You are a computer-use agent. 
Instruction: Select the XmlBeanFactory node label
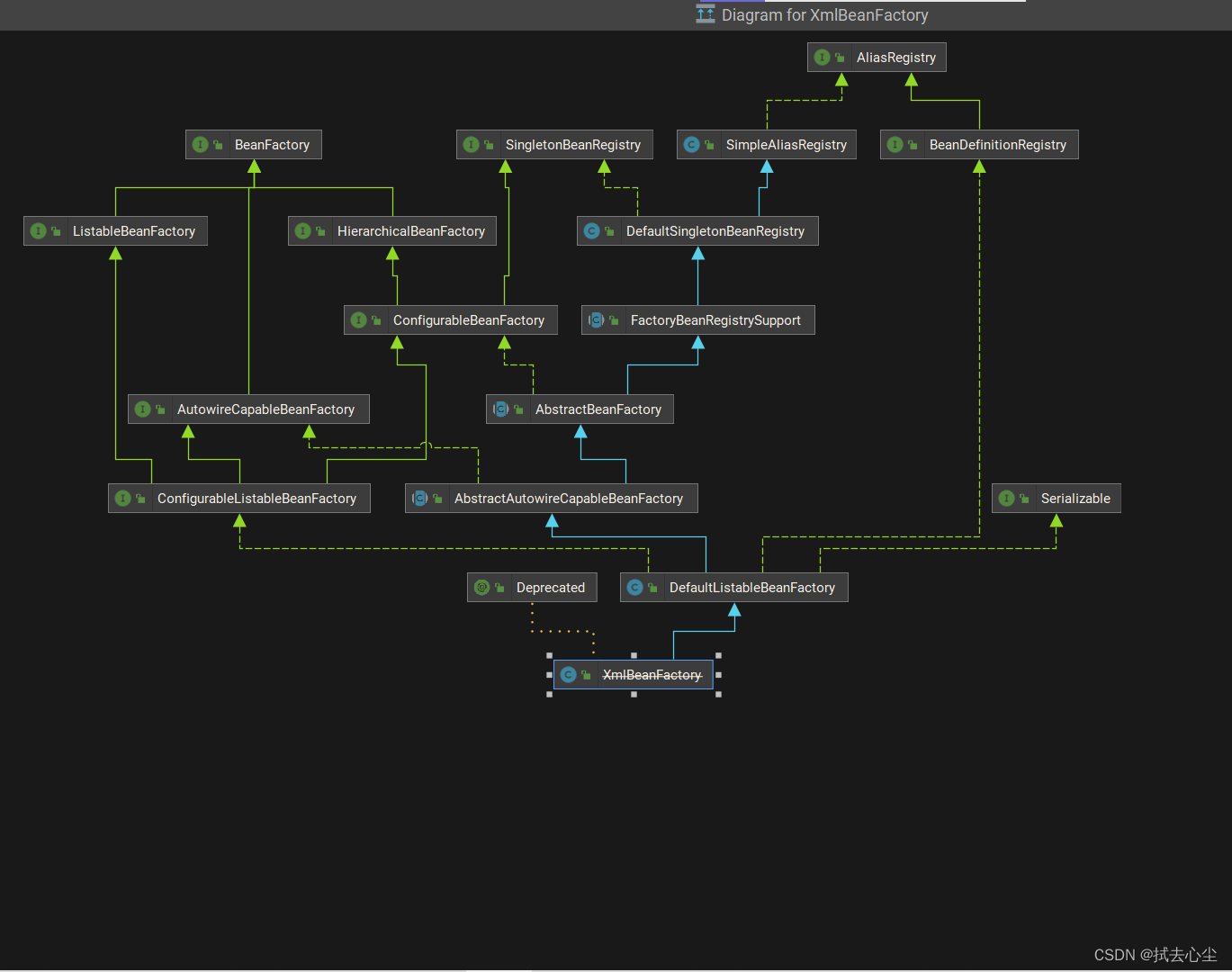(652, 675)
